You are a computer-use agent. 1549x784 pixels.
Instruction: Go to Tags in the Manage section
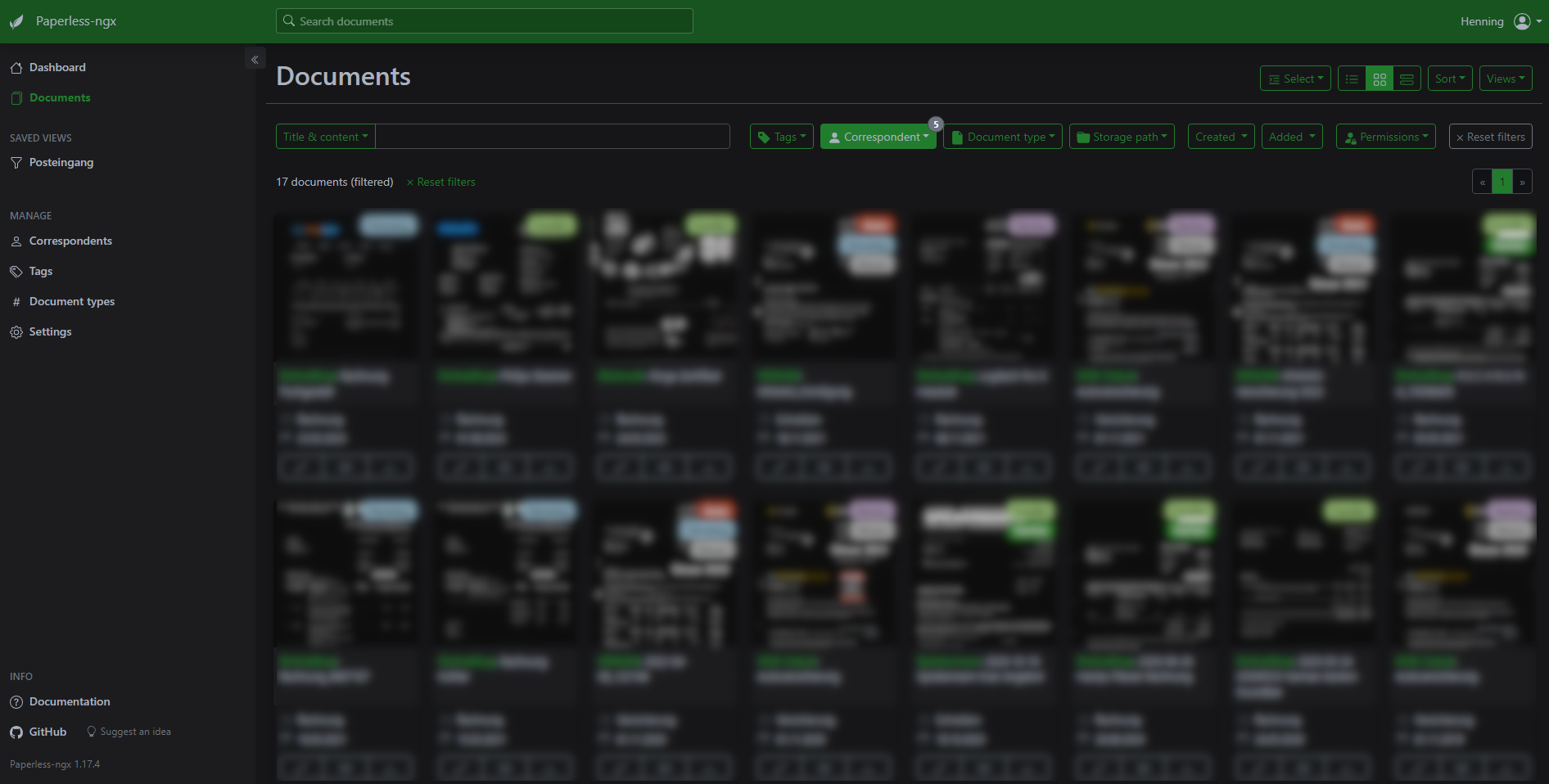click(x=40, y=271)
